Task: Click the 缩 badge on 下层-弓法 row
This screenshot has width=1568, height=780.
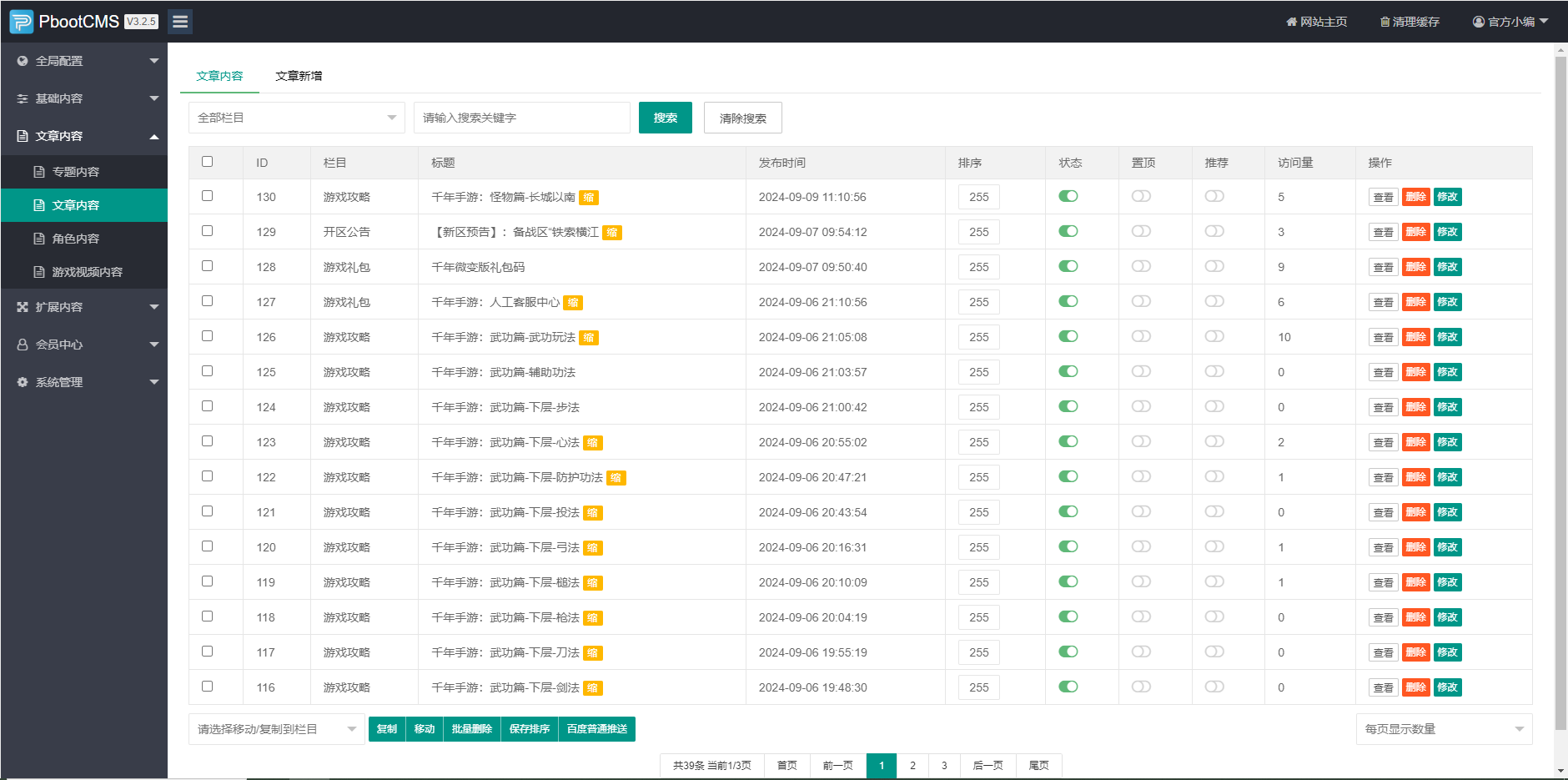Action: point(592,548)
